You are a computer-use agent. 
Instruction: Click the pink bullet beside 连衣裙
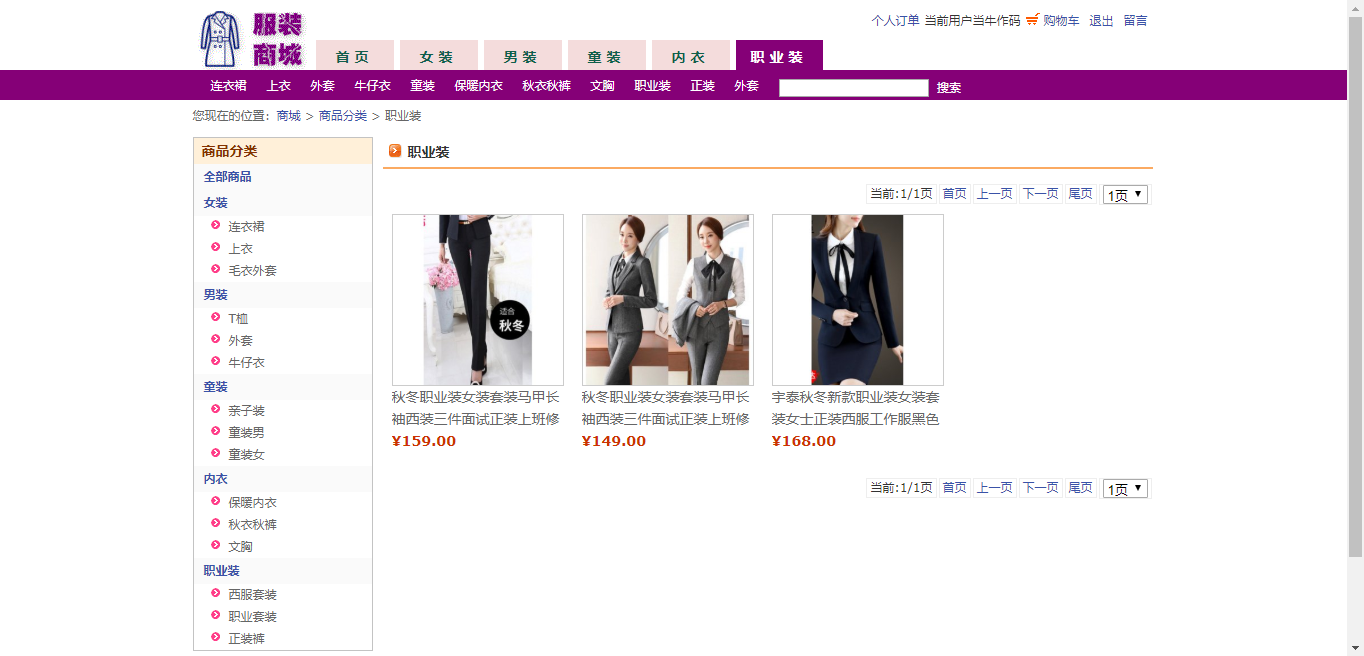[x=216, y=225]
